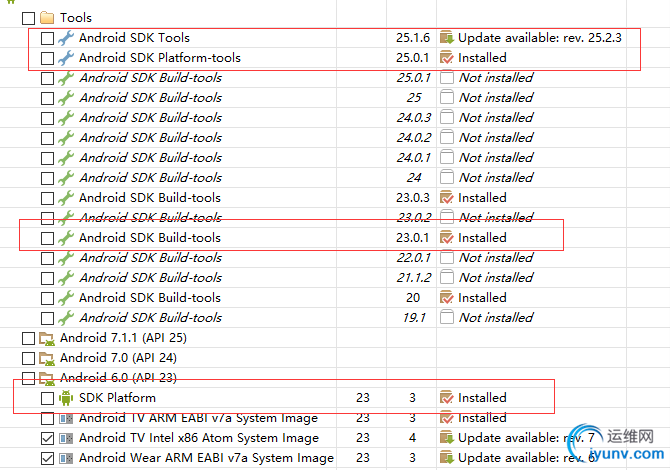Click the wrench icon of Build-tools 24.0.1
The height and width of the screenshot is (470, 670).
[x=66, y=158]
